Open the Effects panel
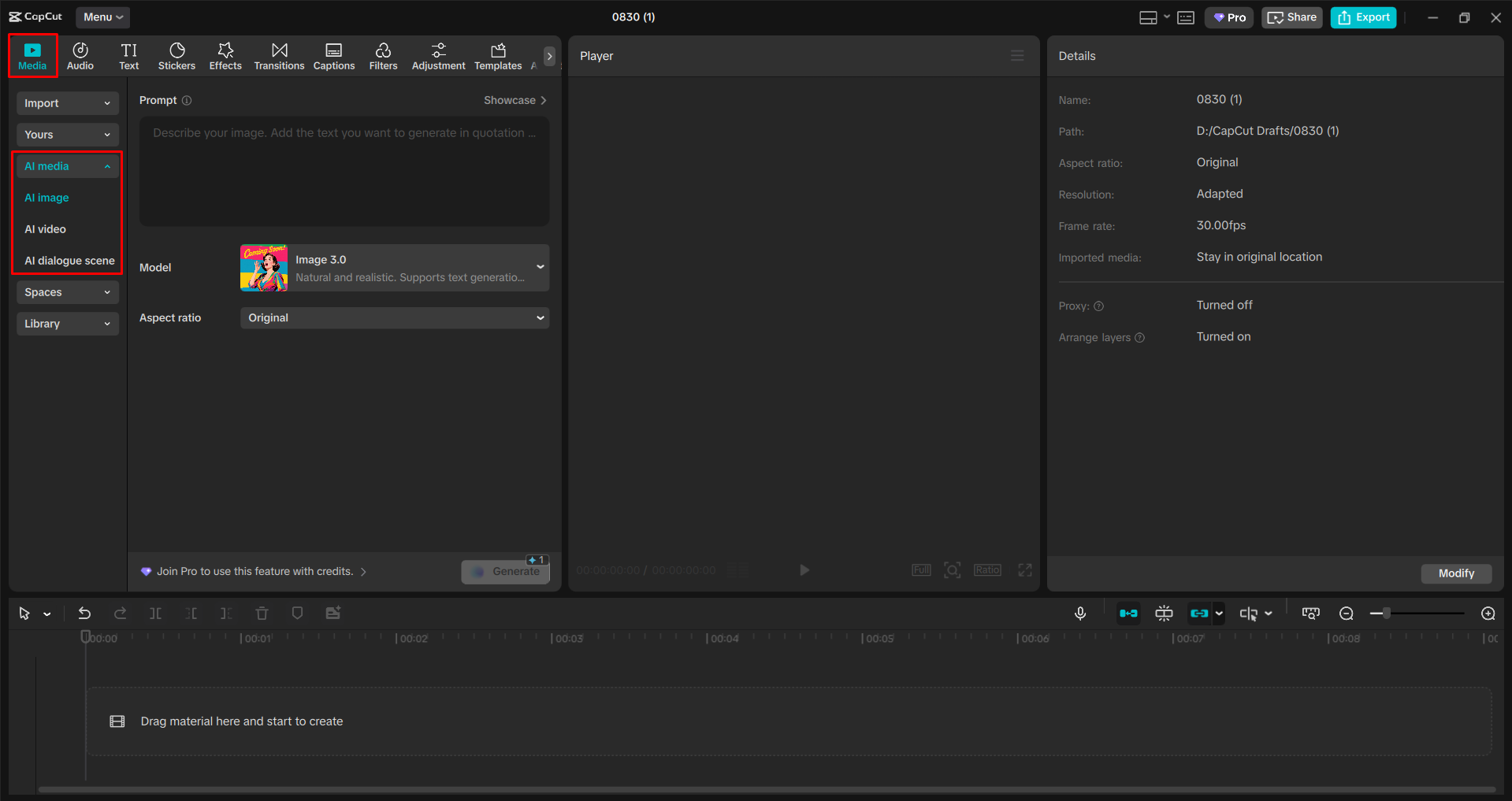The width and height of the screenshot is (1512, 801). (x=225, y=55)
